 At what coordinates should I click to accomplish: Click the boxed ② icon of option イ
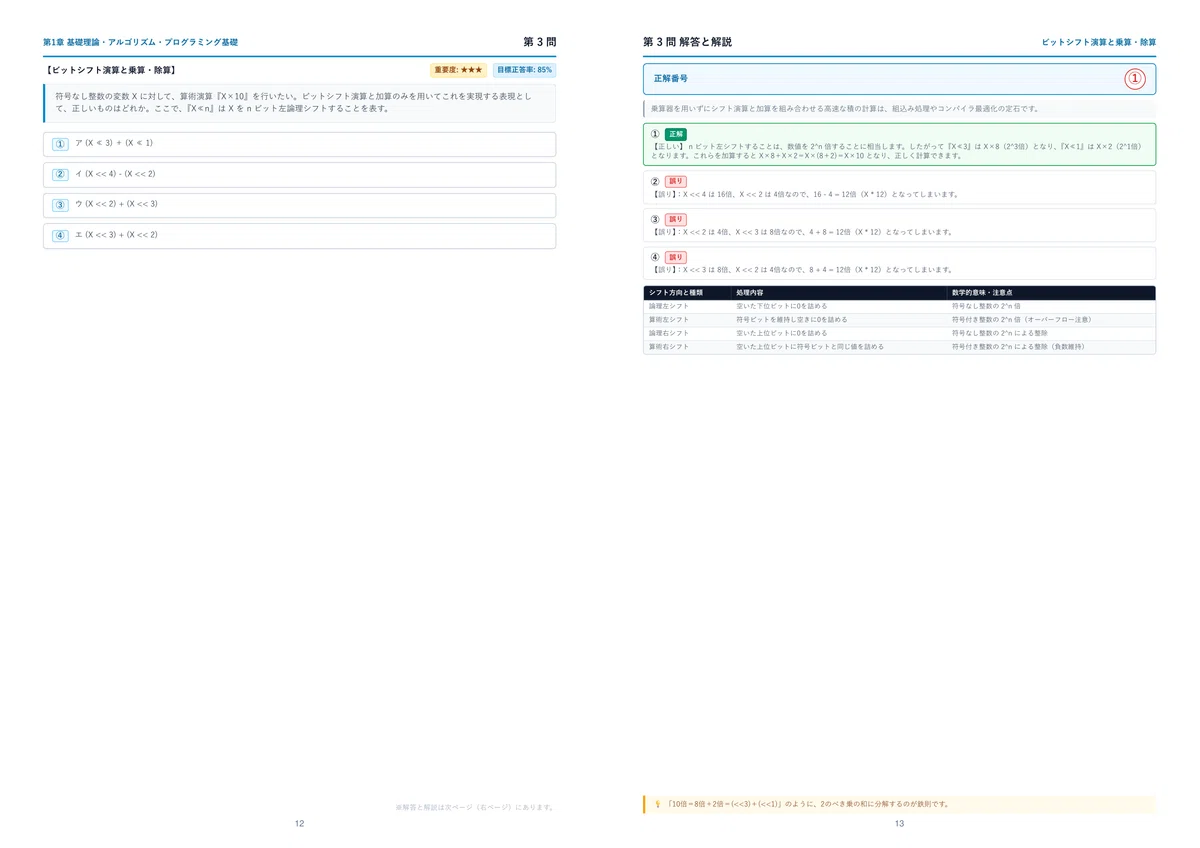[x=60, y=174]
